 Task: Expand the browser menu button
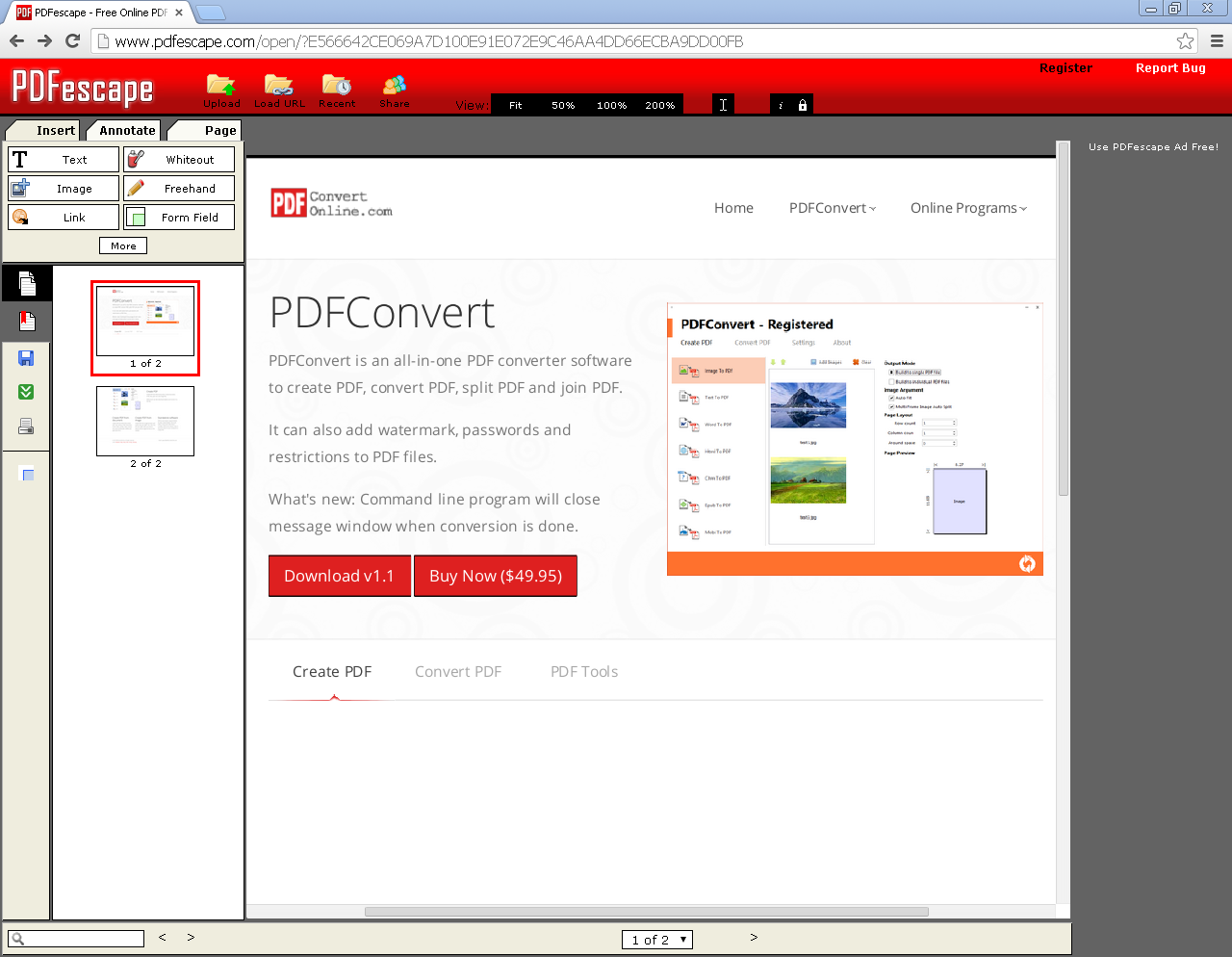coord(1215,40)
